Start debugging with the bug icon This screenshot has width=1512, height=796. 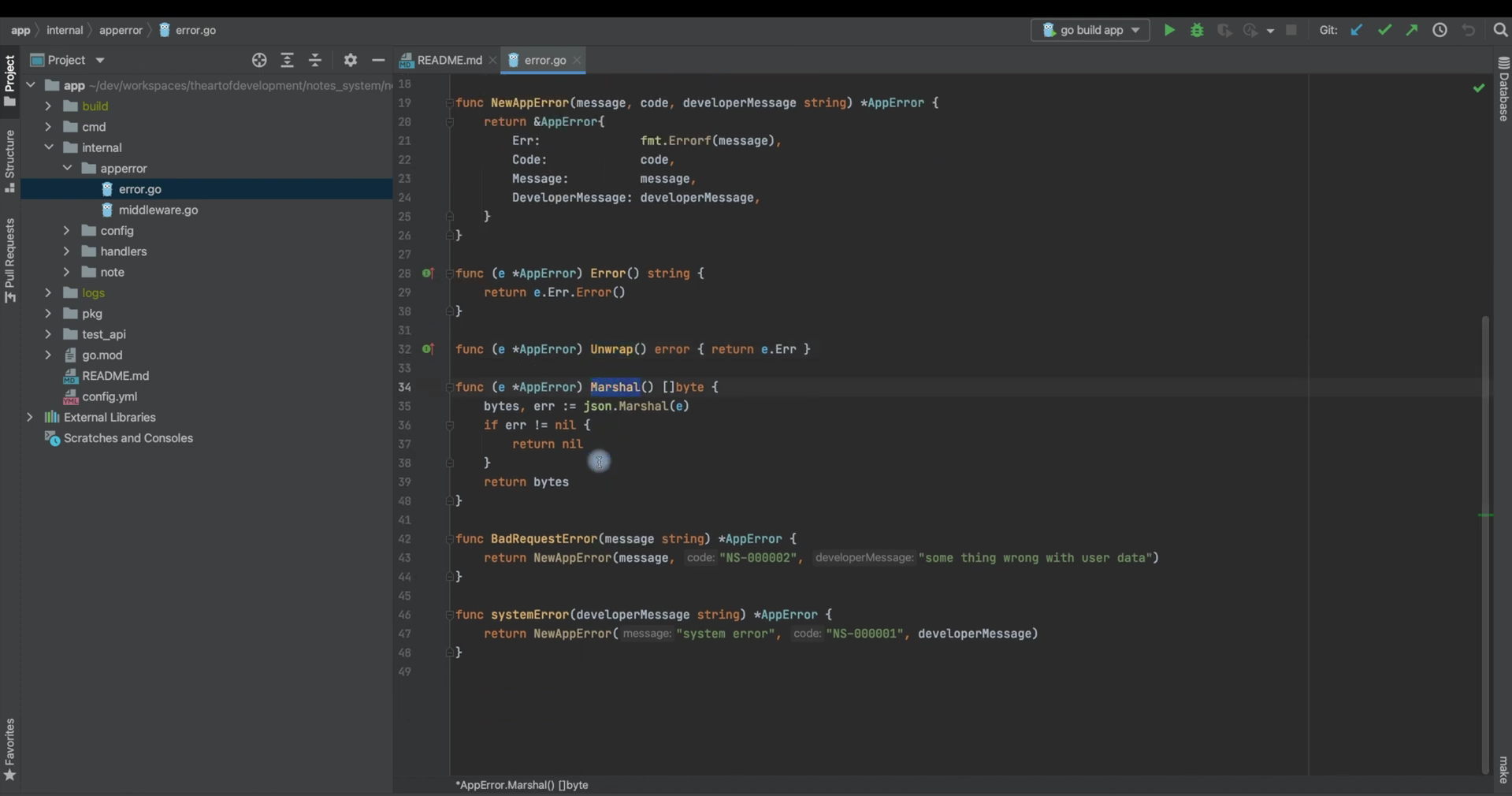[1197, 30]
